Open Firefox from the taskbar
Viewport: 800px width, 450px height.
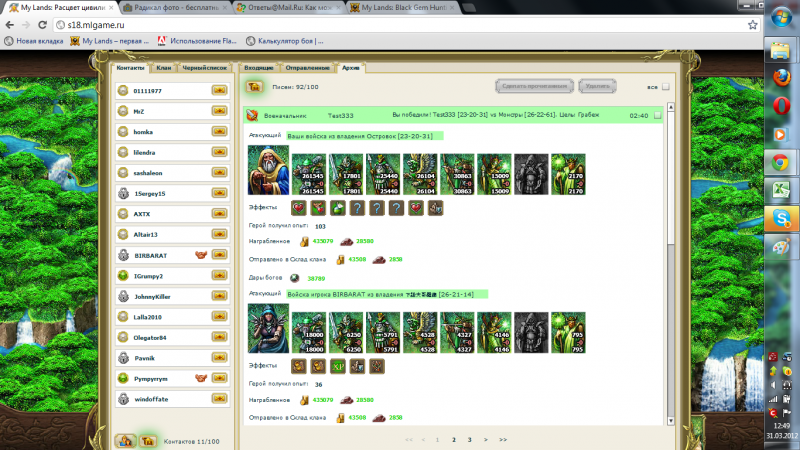pos(781,78)
